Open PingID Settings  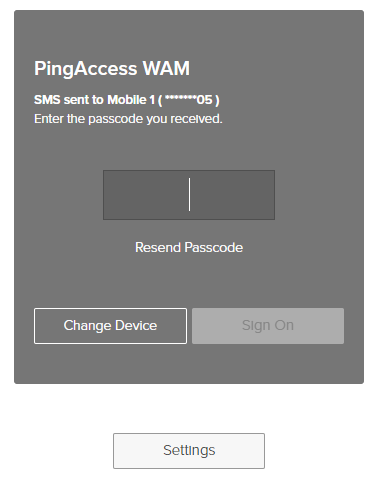pos(189,451)
